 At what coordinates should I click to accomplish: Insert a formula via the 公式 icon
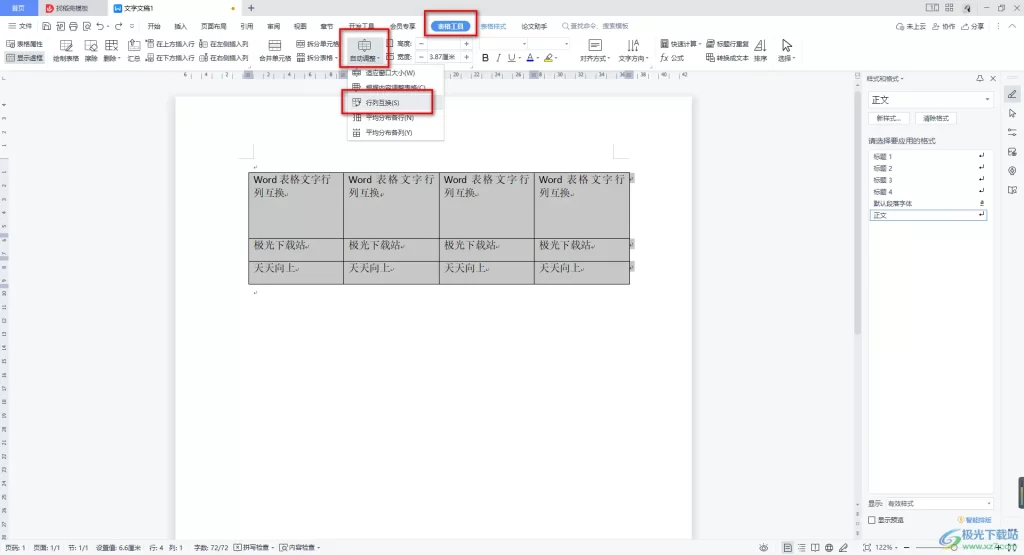[672, 58]
